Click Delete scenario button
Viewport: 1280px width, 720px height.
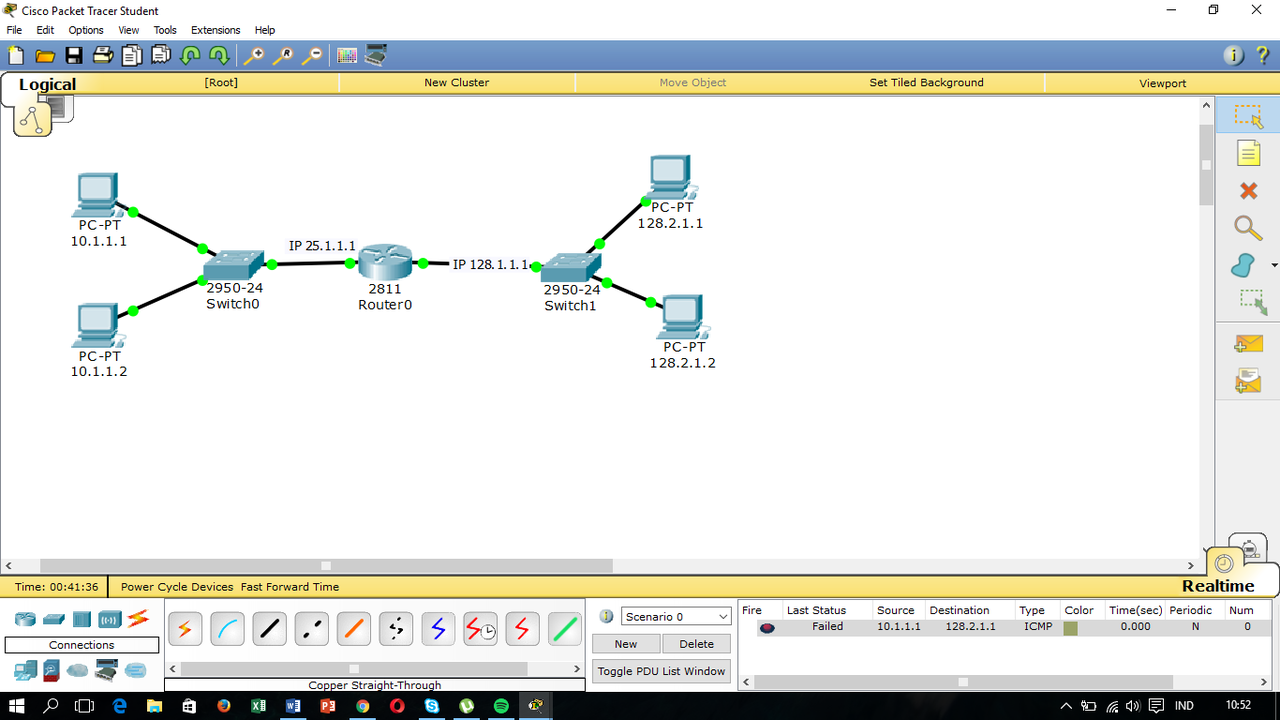[697, 644]
